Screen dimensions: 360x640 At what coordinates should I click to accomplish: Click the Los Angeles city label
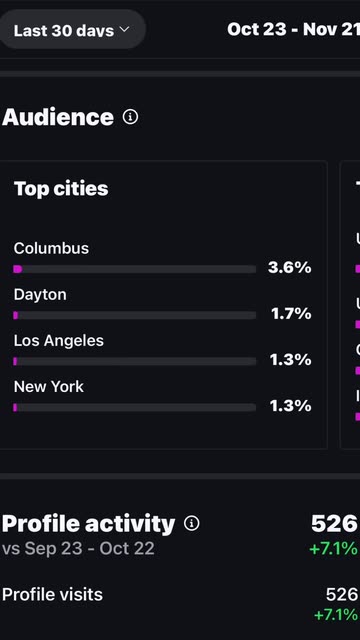59,341
